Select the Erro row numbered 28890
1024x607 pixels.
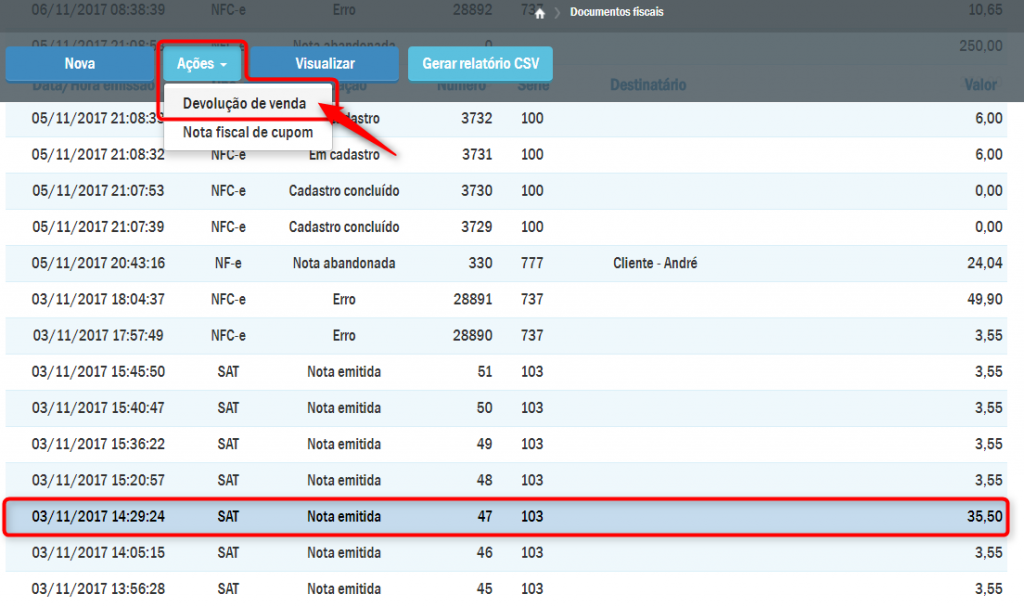(x=505, y=335)
